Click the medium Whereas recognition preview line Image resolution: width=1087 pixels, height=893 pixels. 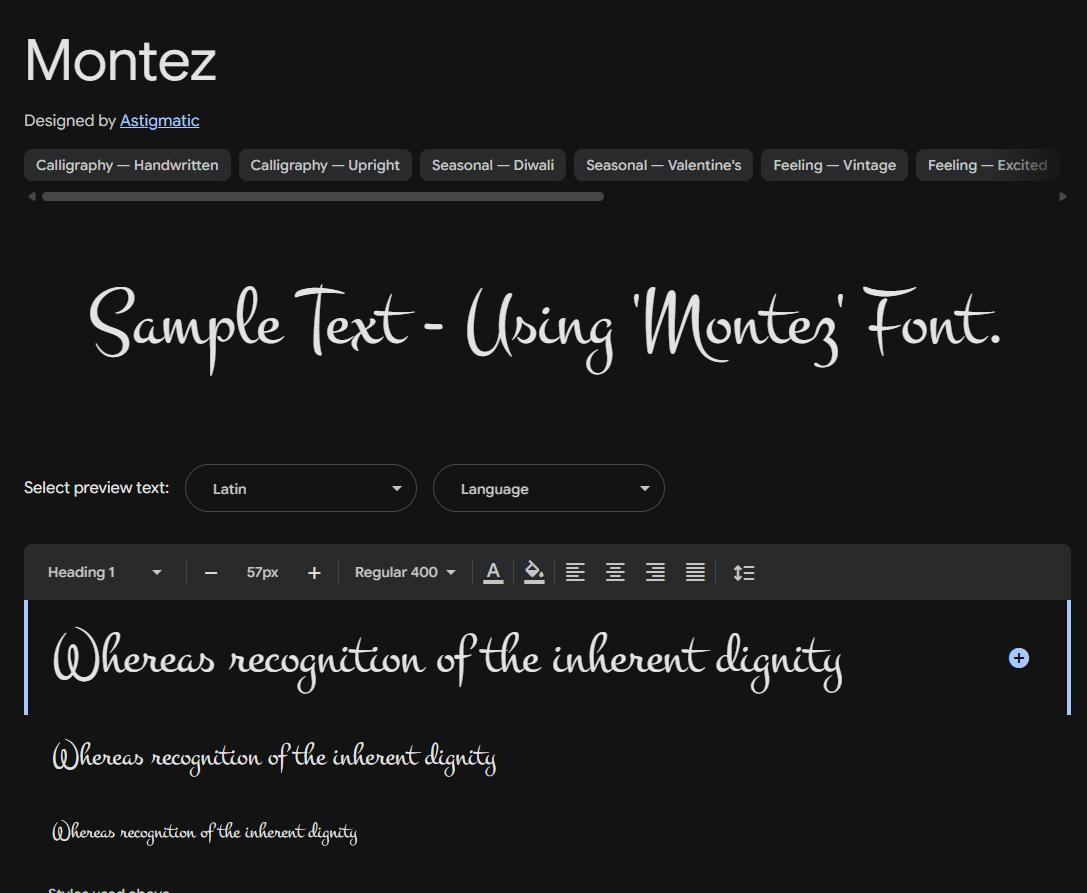point(275,756)
